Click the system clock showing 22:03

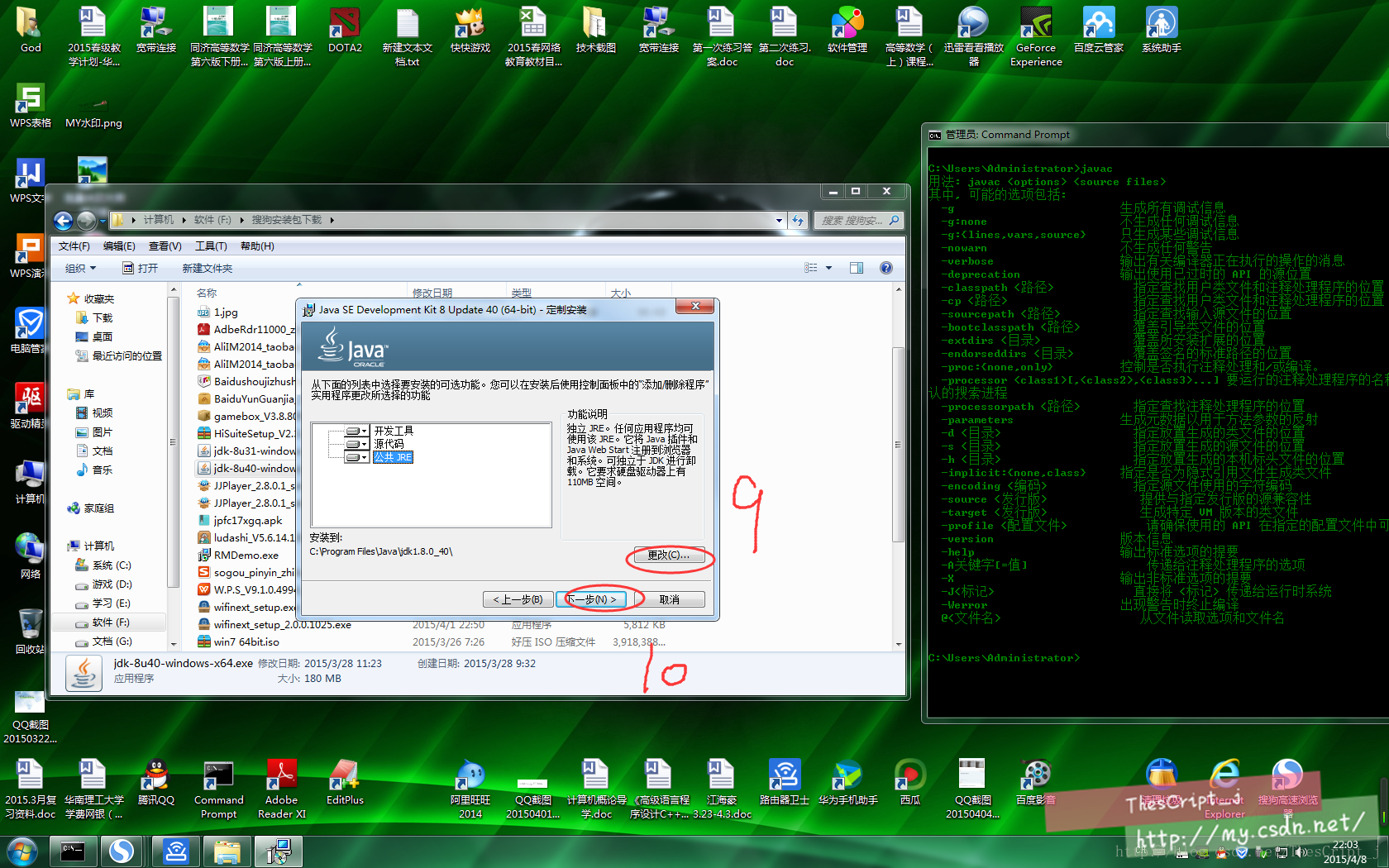pyautogui.click(x=1345, y=844)
